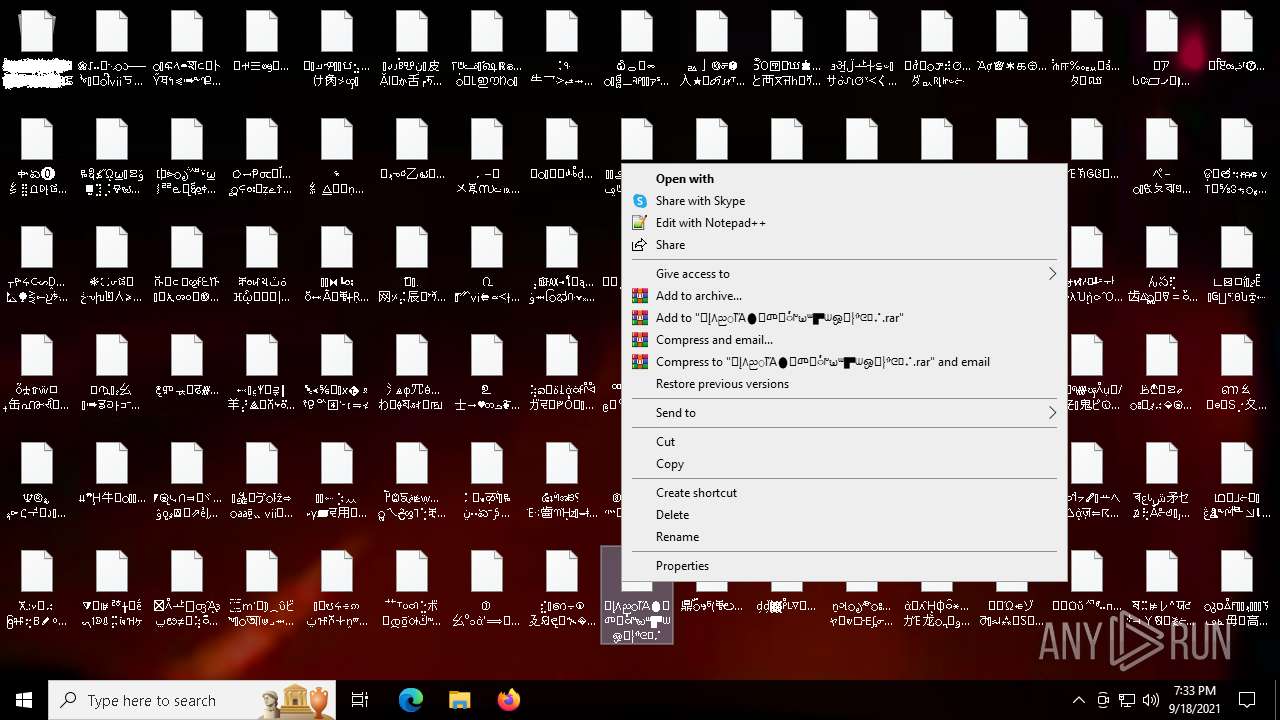Screen dimensions: 1280x720
Task: Click the volume speaker icon
Action: click(1151, 700)
